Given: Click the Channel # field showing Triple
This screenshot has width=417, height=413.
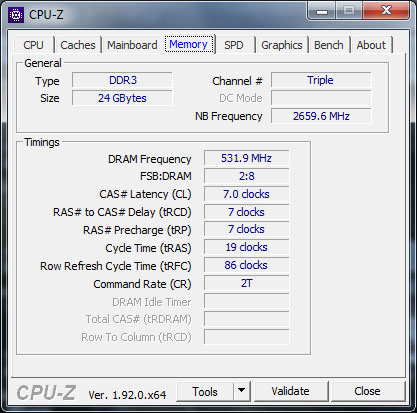Looking at the screenshot, I should [x=321, y=80].
